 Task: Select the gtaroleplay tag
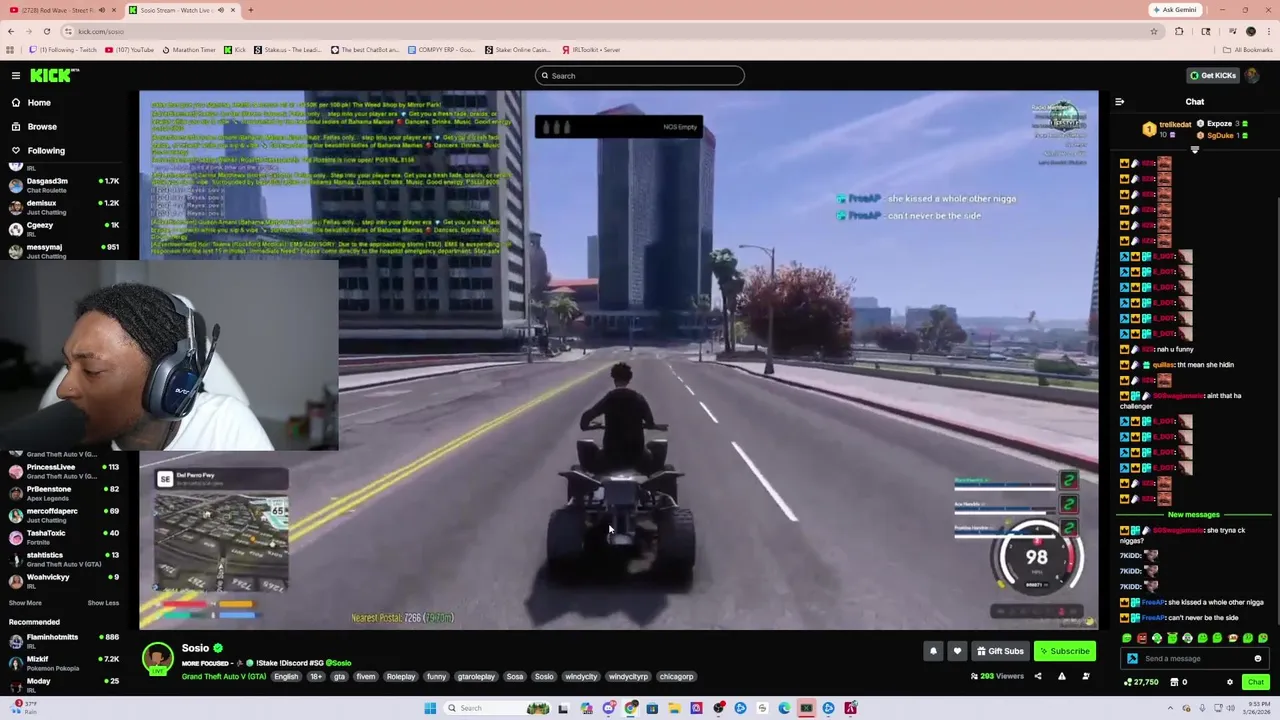click(476, 677)
